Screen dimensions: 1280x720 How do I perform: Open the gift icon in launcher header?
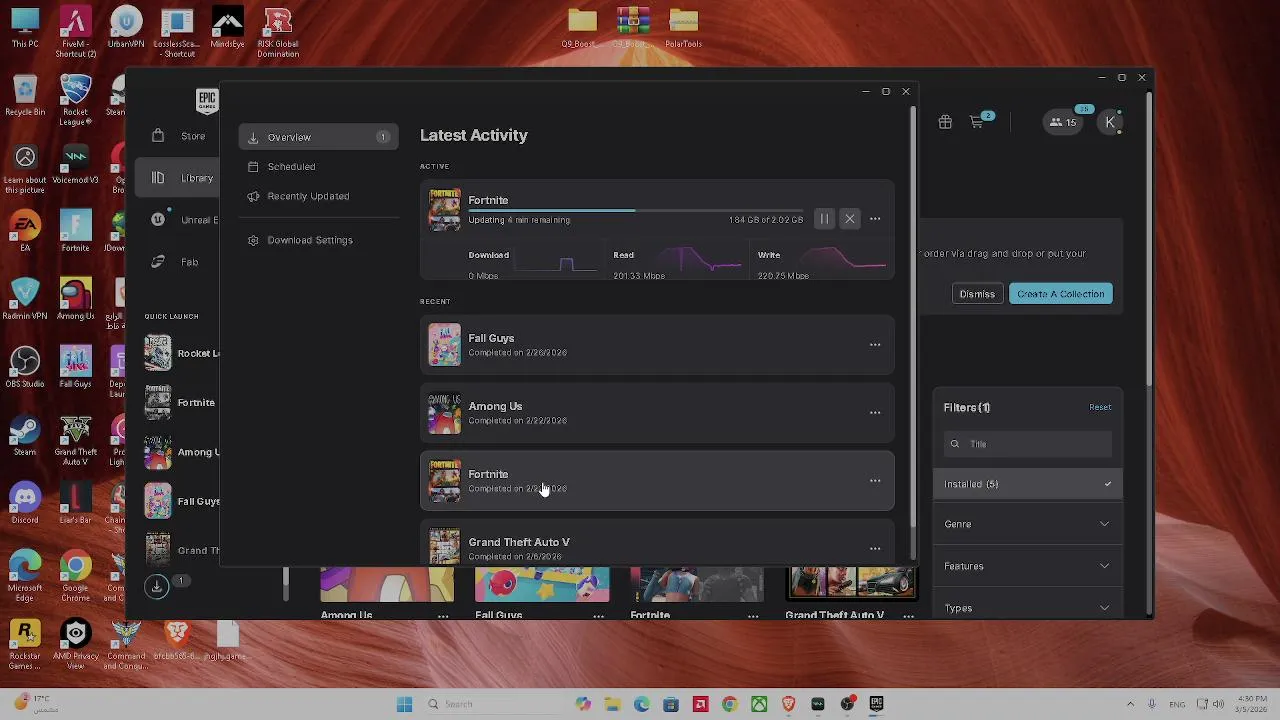point(945,122)
